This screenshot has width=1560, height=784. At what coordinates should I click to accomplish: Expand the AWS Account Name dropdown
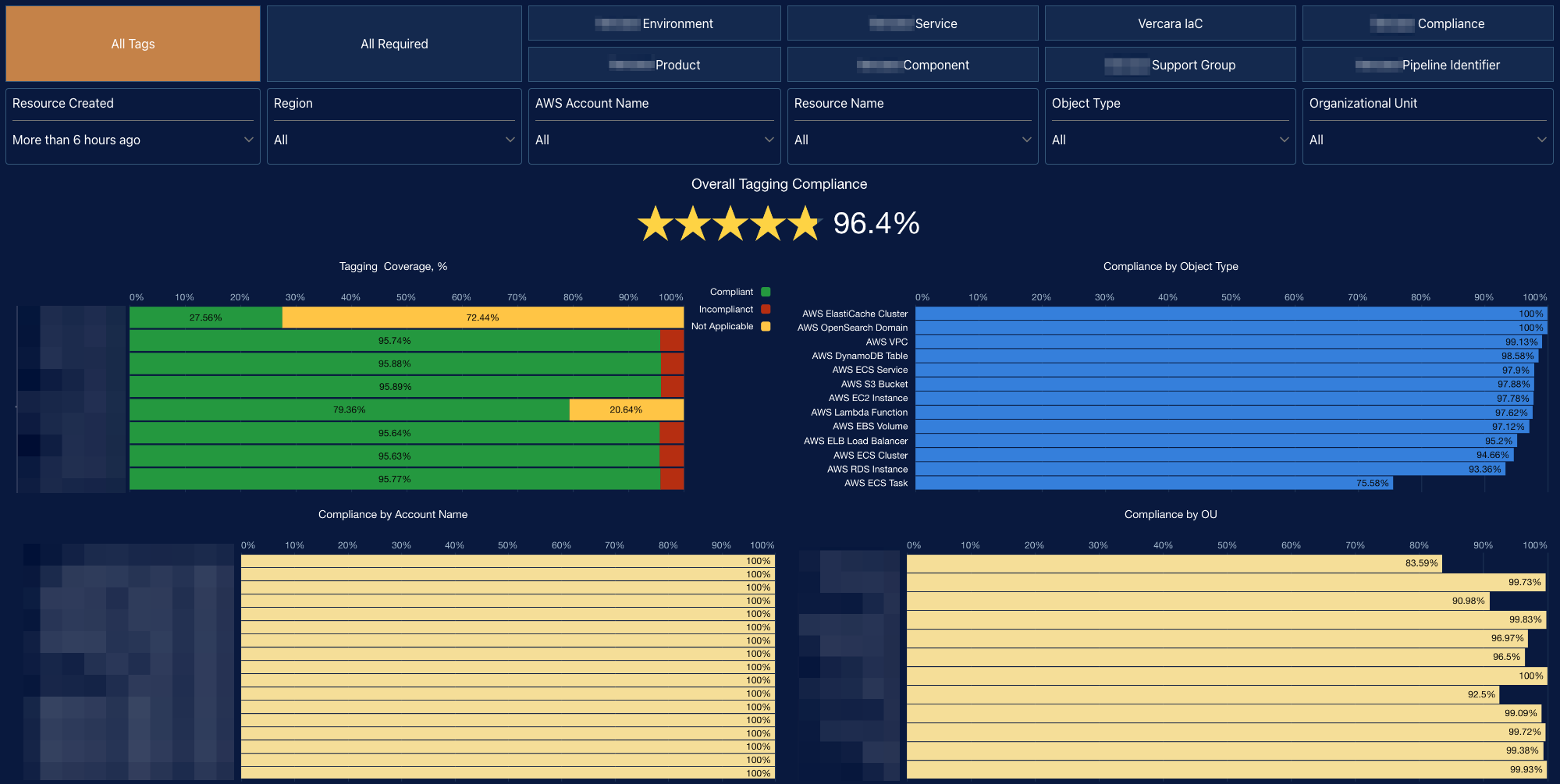coord(654,140)
